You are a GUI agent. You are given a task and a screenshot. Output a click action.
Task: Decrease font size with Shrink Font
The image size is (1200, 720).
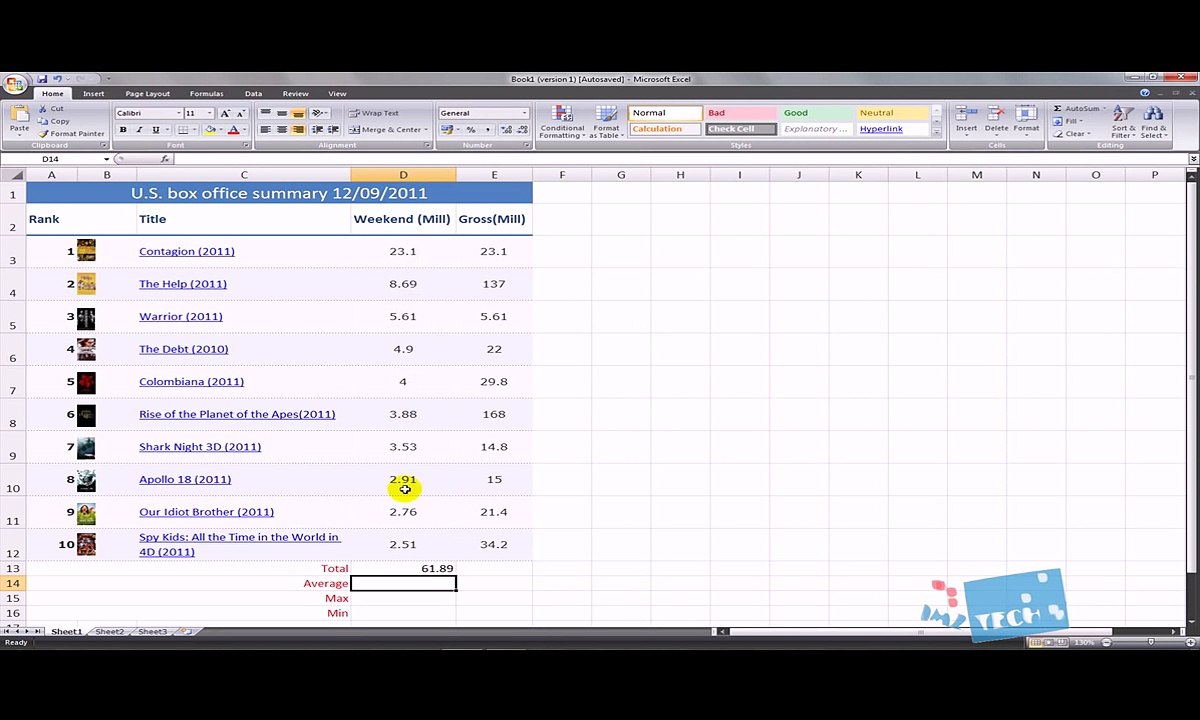point(240,113)
